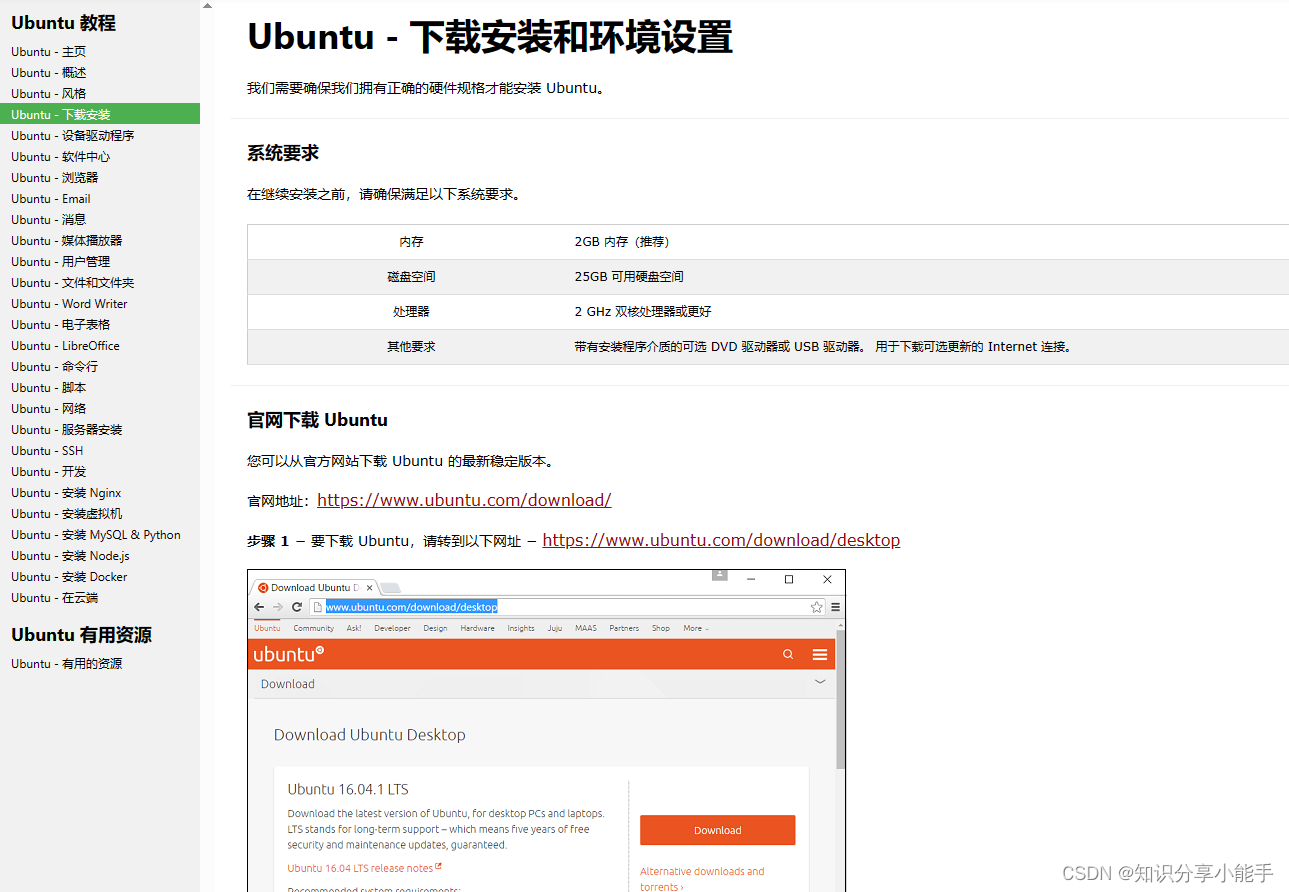Open the Ubuntu - 网络 sidebar link
The height and width of the screenshot is (892, 1289).
(x=49, y=408)
